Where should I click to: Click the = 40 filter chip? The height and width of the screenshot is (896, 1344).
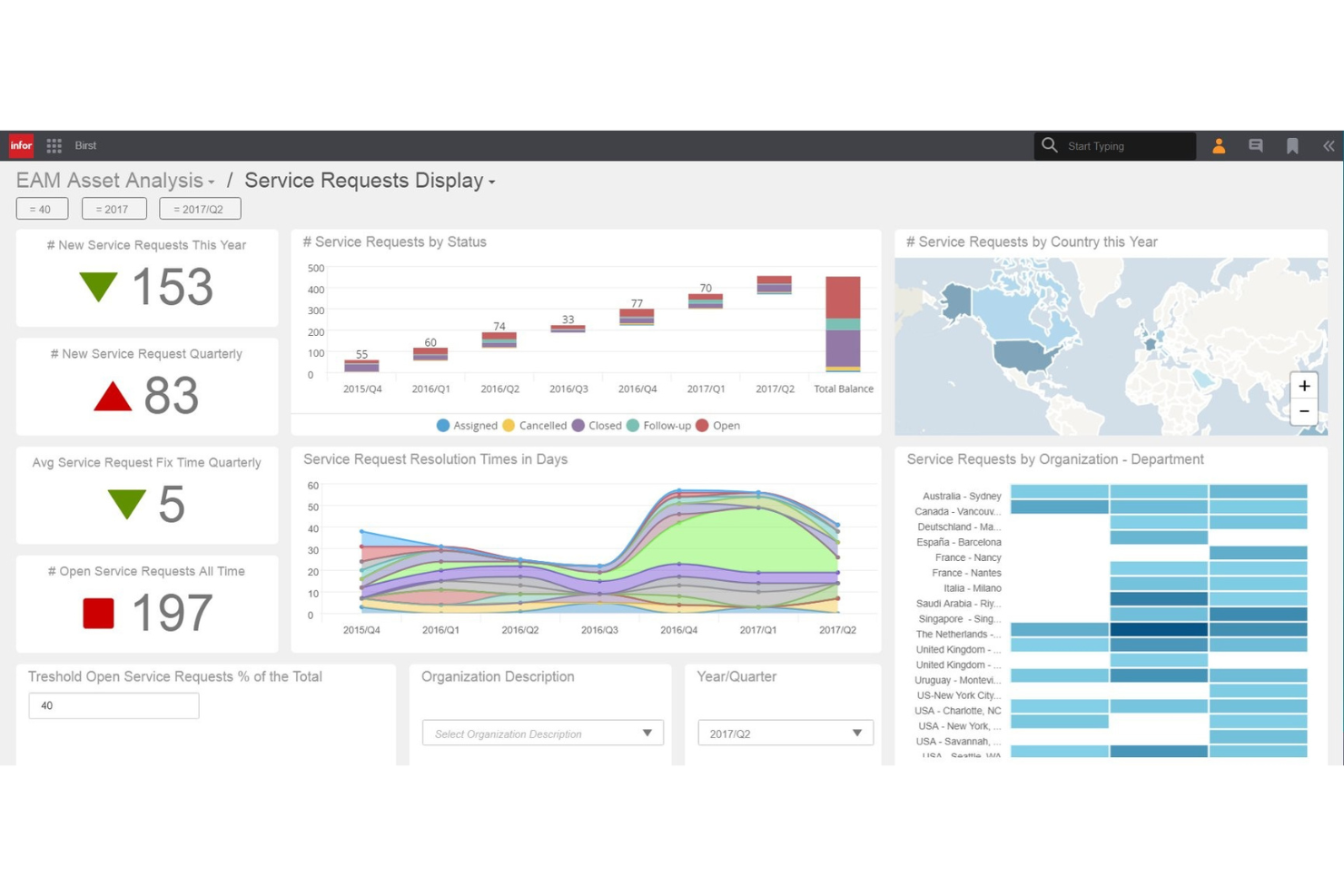pyautogui.click(x=42, y=209)
